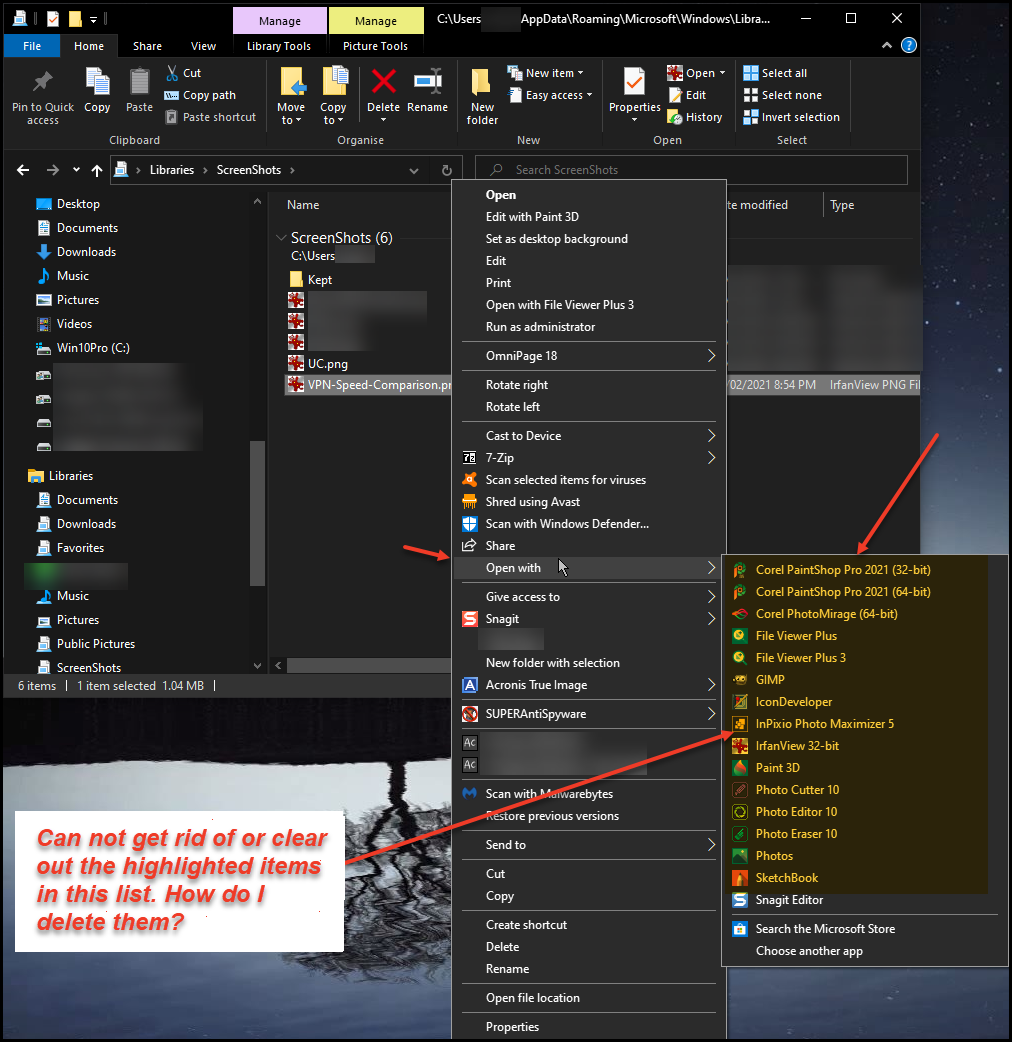Click the Rename icon in ribbon
The image size is (1012, 1042).
427,82
